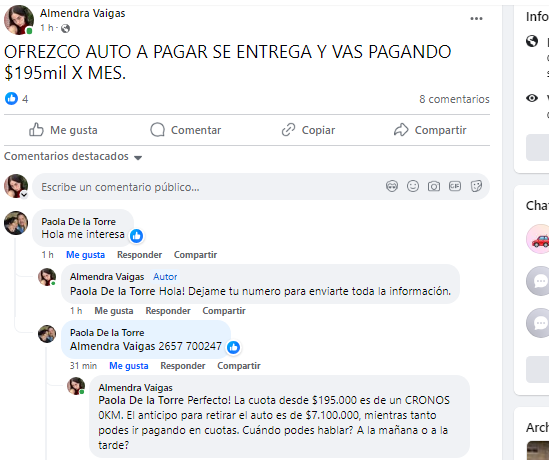Viewport: 549px width, 460px height.
Task: Toggle Me gusta on 'Hola me interesa' comment
Action: [x=85, y=255]
